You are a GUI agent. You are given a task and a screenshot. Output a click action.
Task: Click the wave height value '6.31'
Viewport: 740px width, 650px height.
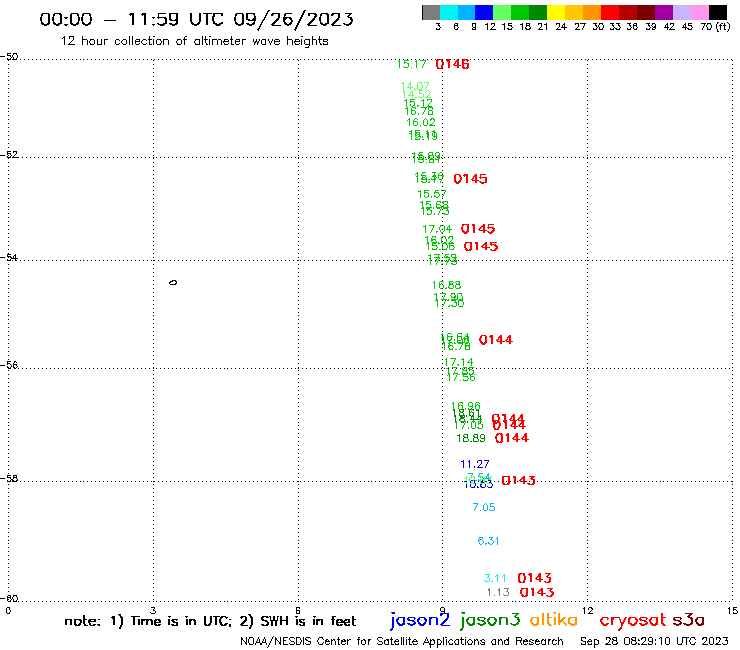(x=488, y=541)
